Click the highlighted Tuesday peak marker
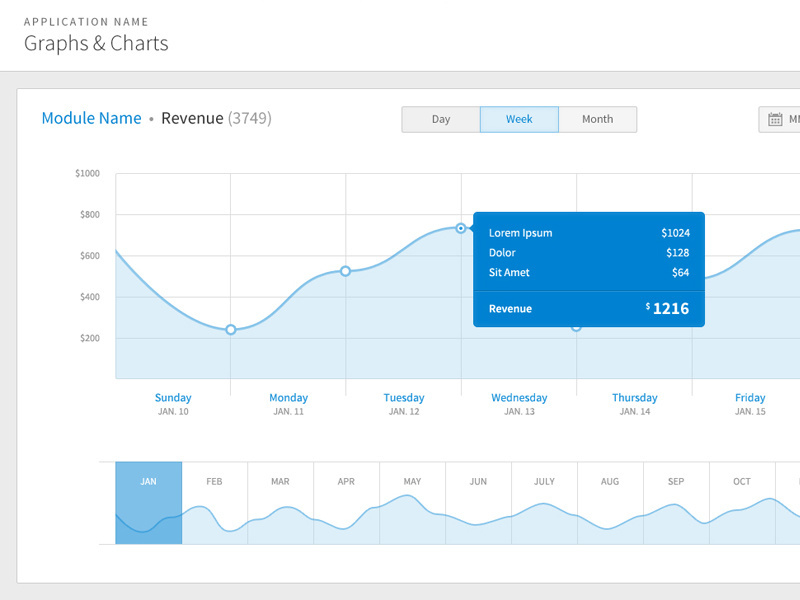800x600 pixels. [461, 228]
